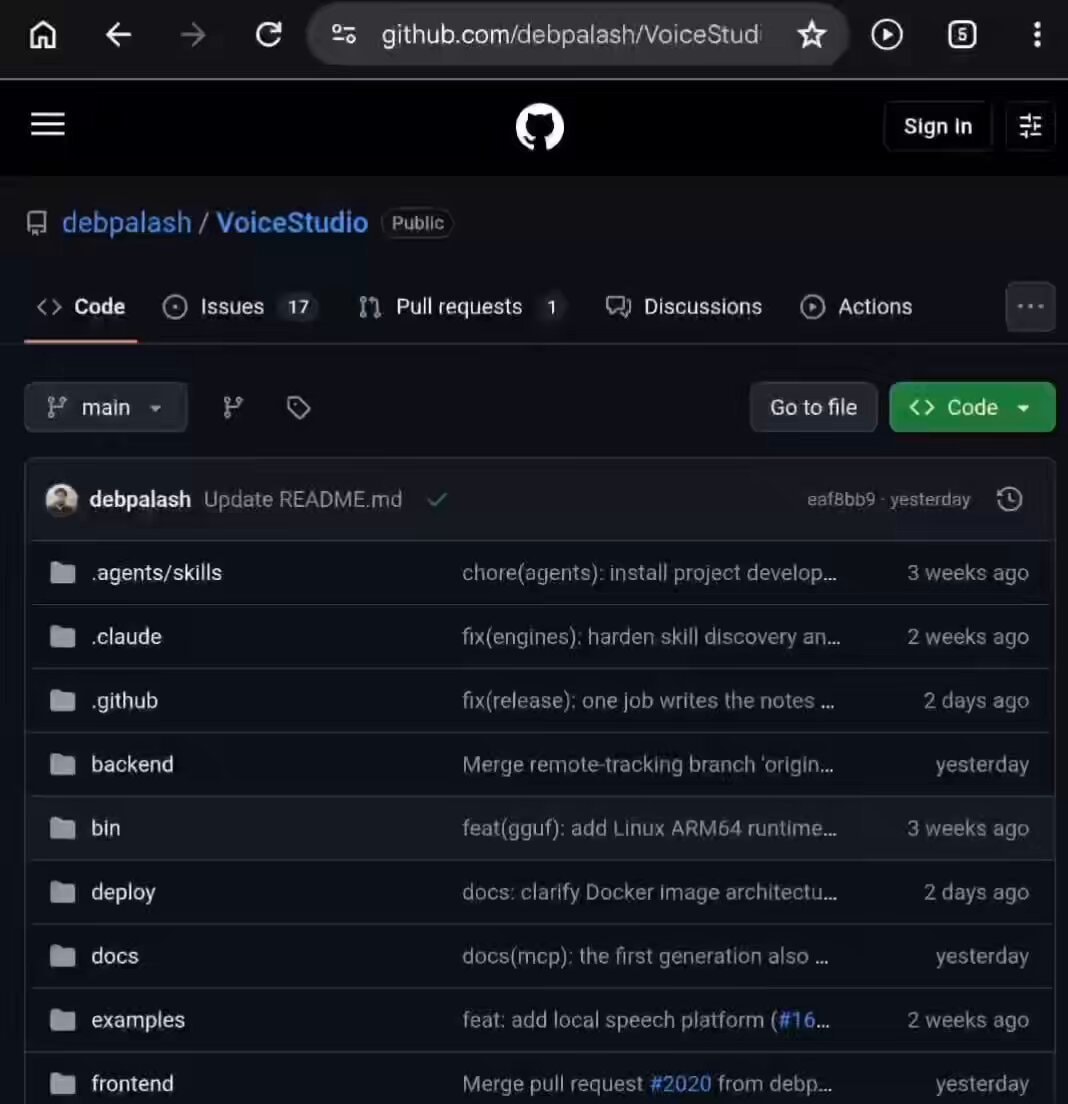Image resolution: width=1068 pixels, height=1104 pixels.
Task: Open the main branch selector dropdown
Action: pyautogui.click(x=106, y=407)
